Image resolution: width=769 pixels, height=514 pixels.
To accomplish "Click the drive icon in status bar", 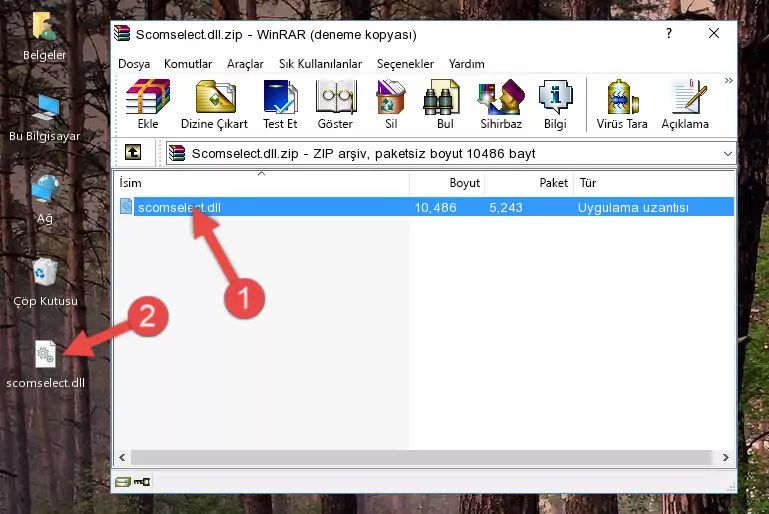I will [x=123, y=482].
